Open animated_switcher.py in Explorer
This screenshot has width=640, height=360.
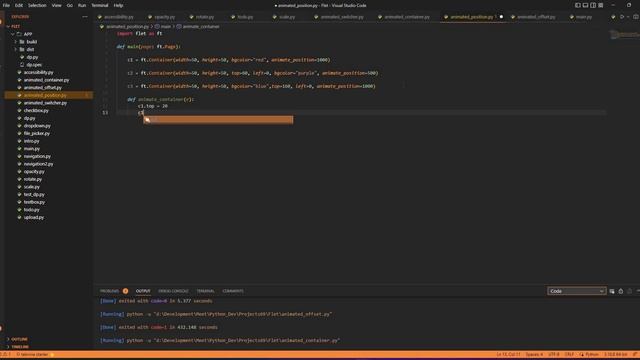click(45, 103)
